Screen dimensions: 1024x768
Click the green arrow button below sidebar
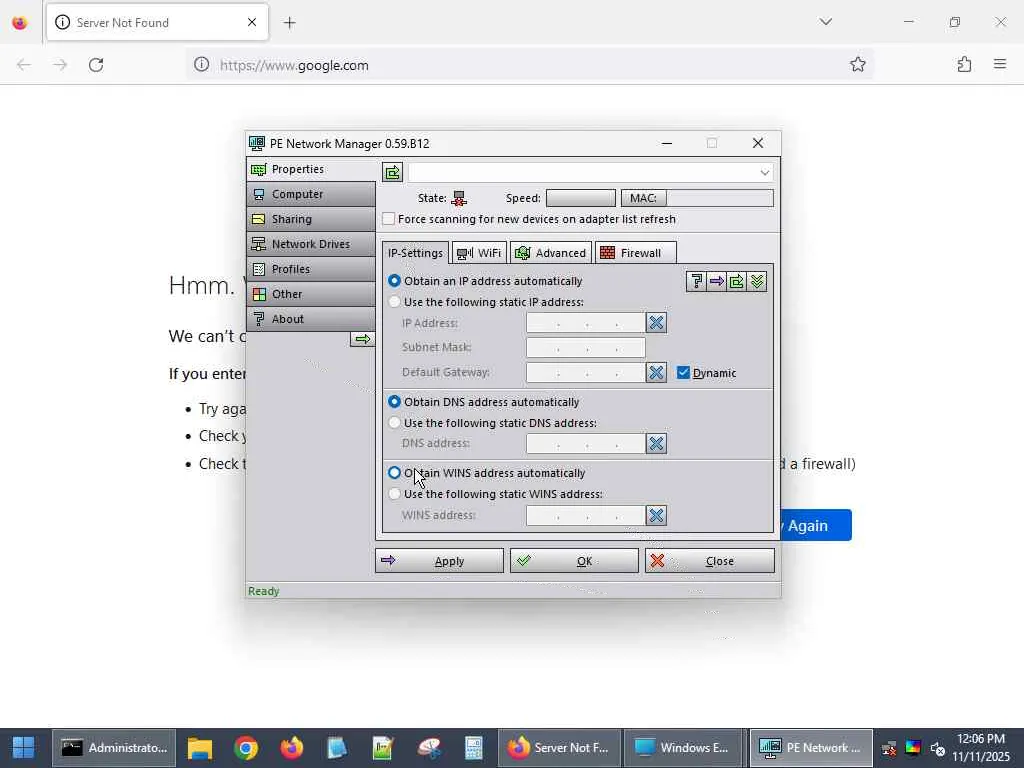(x=362, y=339)
